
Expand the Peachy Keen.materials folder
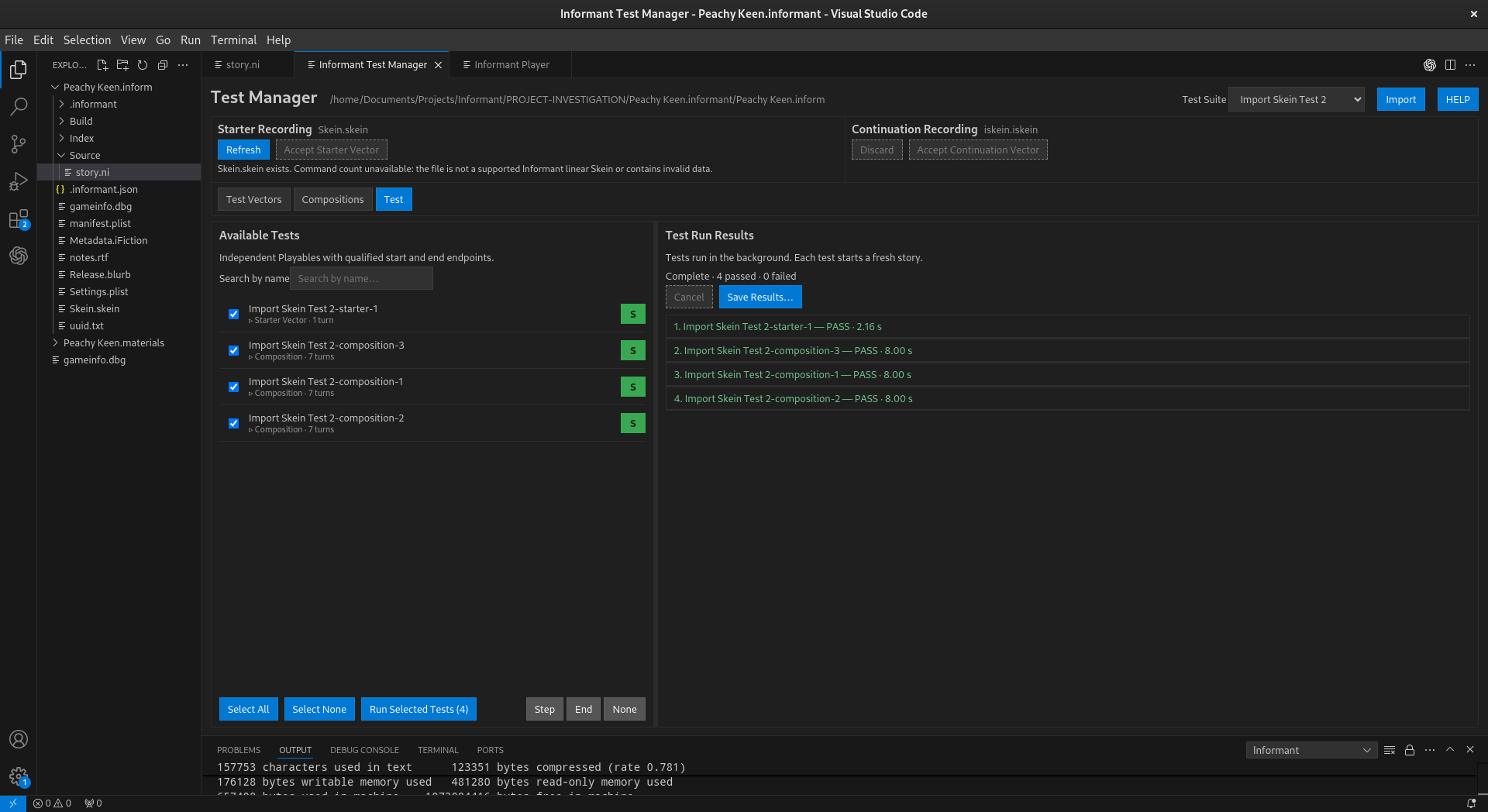(x=114, y=342)
